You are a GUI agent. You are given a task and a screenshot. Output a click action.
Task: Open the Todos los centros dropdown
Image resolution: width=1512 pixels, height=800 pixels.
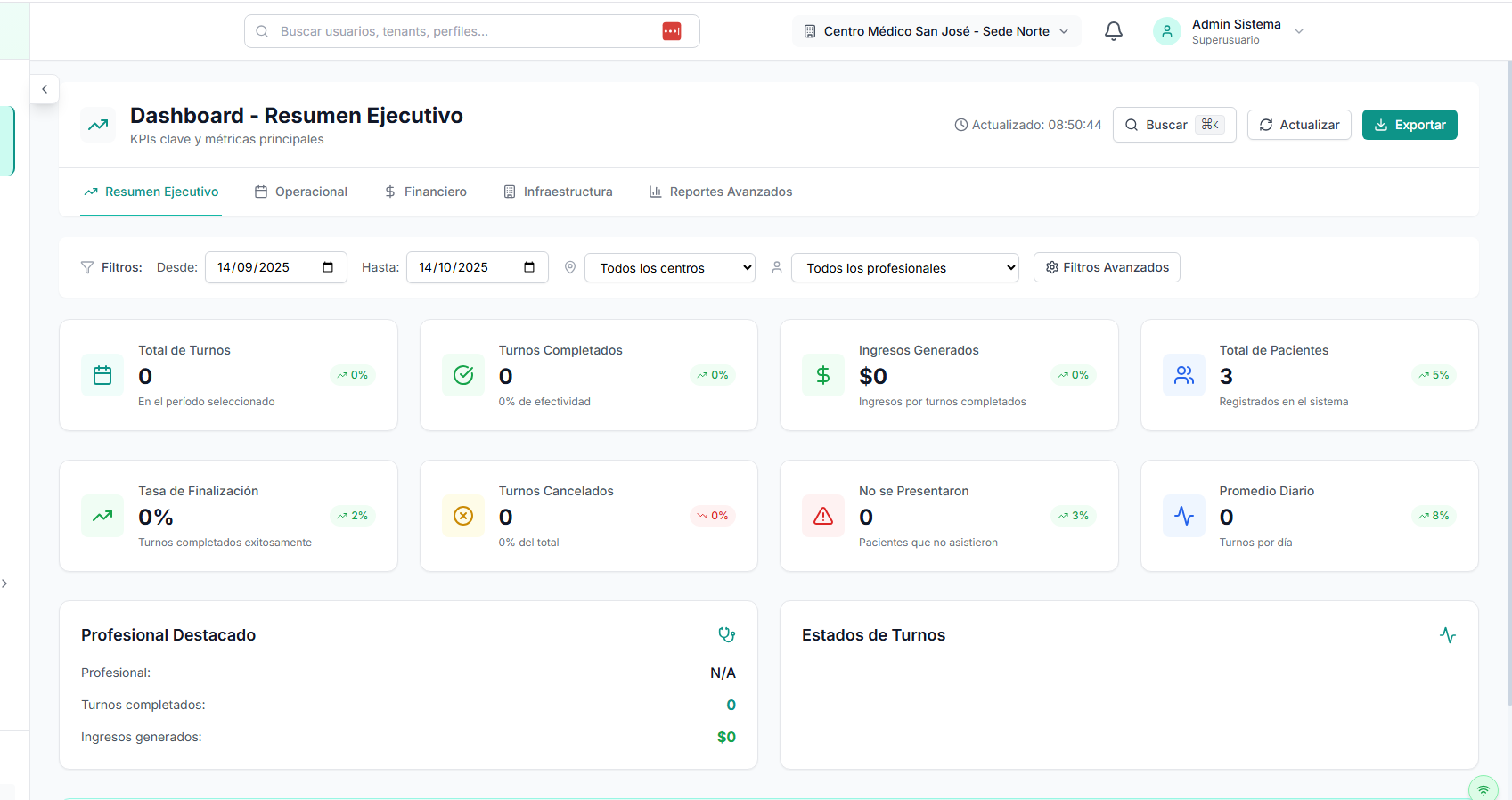[670, 268]
